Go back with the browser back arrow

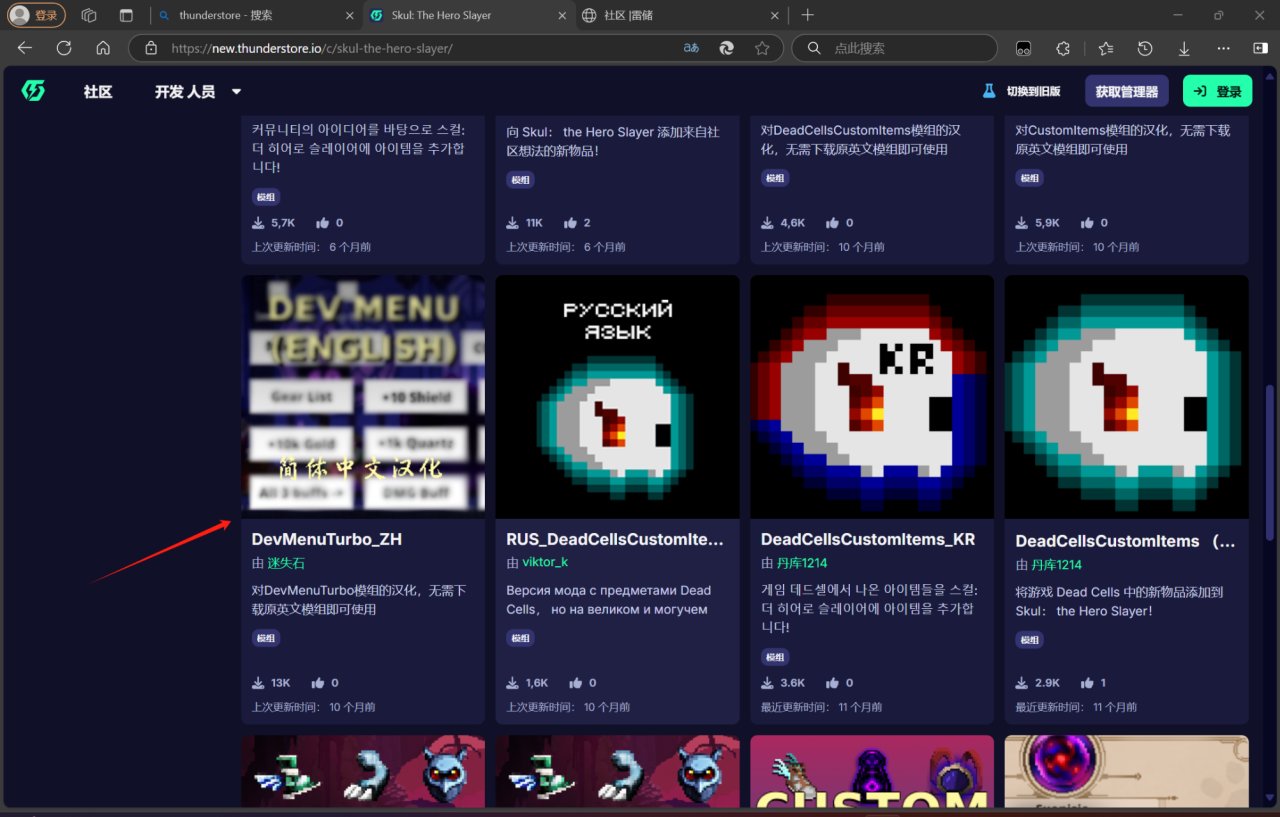click(x=25, y=48)
